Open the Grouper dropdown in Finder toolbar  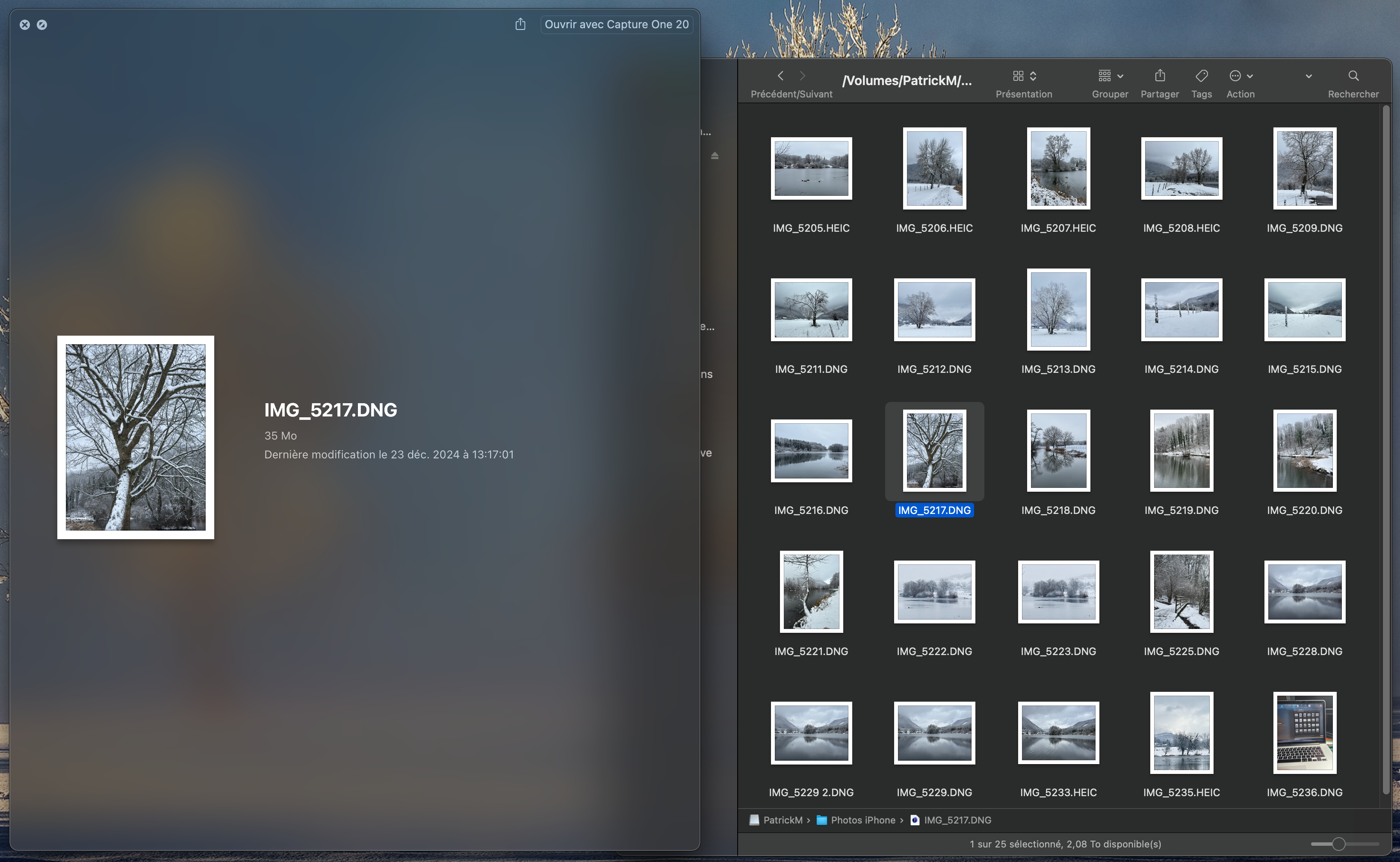coord(1110,76)
